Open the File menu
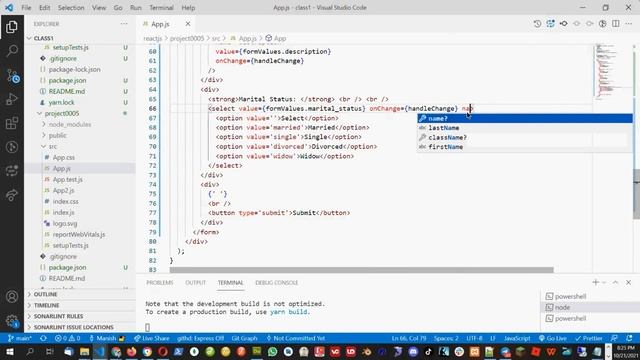This screenshot has width=640, height=360. pos(26,8)
